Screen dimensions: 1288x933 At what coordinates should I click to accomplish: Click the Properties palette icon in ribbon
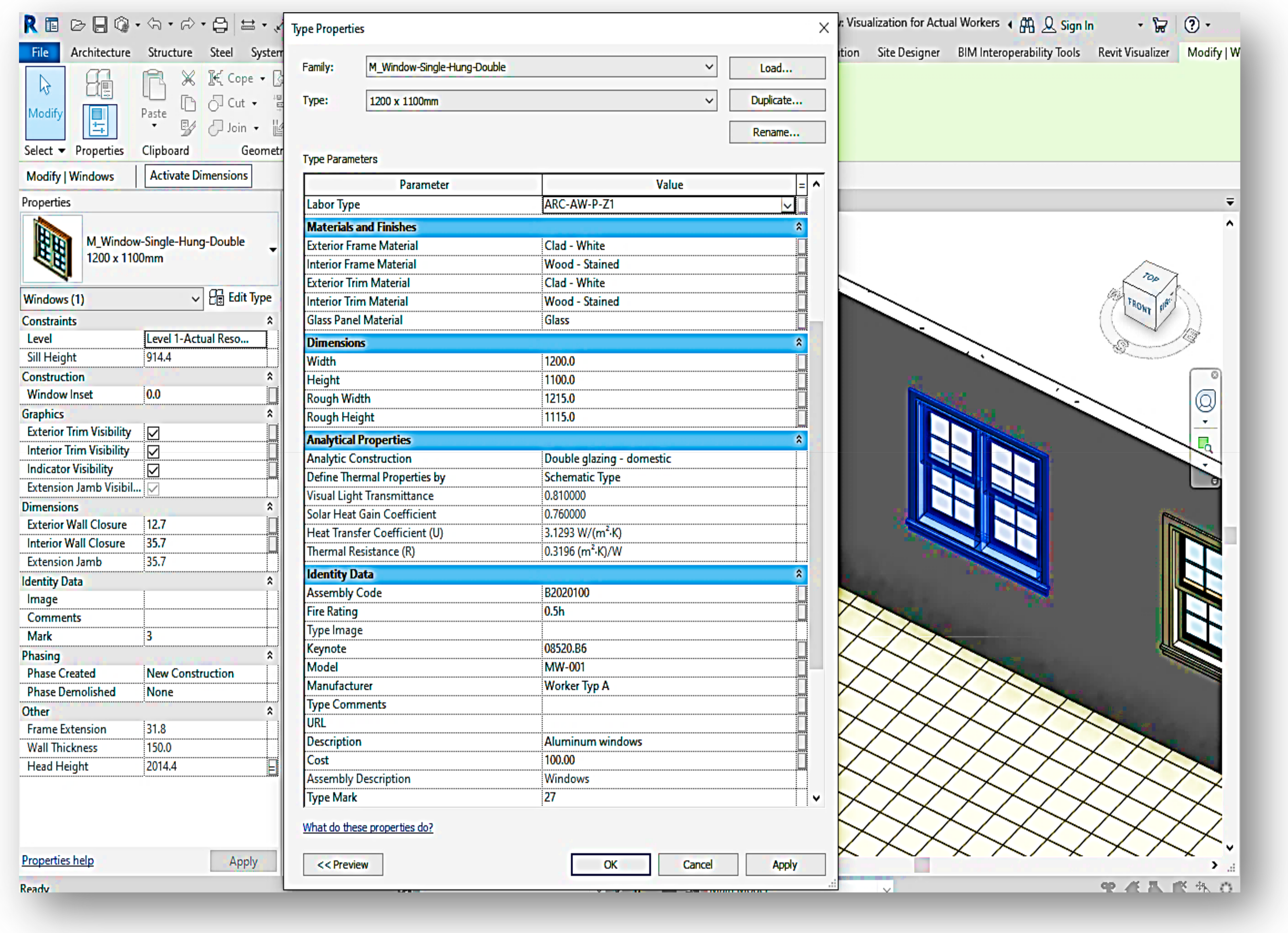(100, 121)
